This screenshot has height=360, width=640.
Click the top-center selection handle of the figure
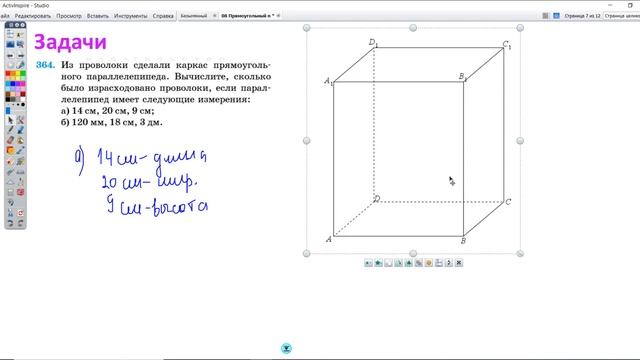click(x=413, y=28)
